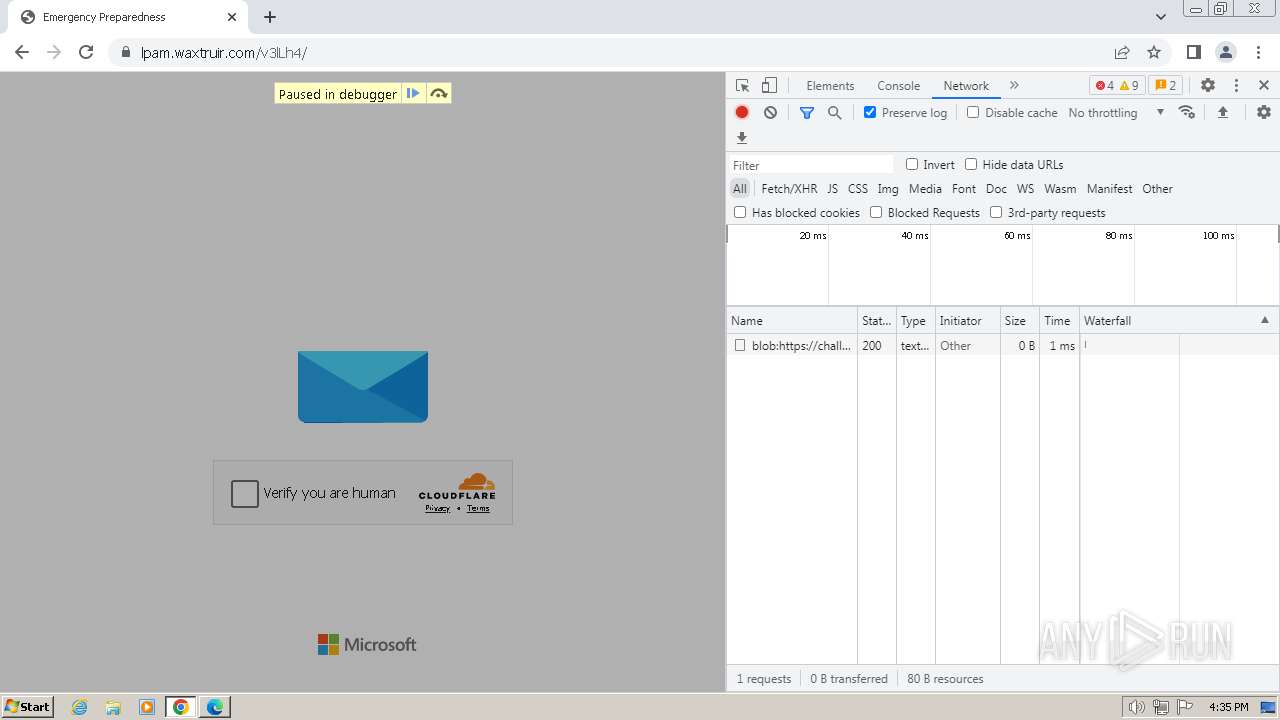Enable Blocked Requests checkbox

click(x=876, y=213)
